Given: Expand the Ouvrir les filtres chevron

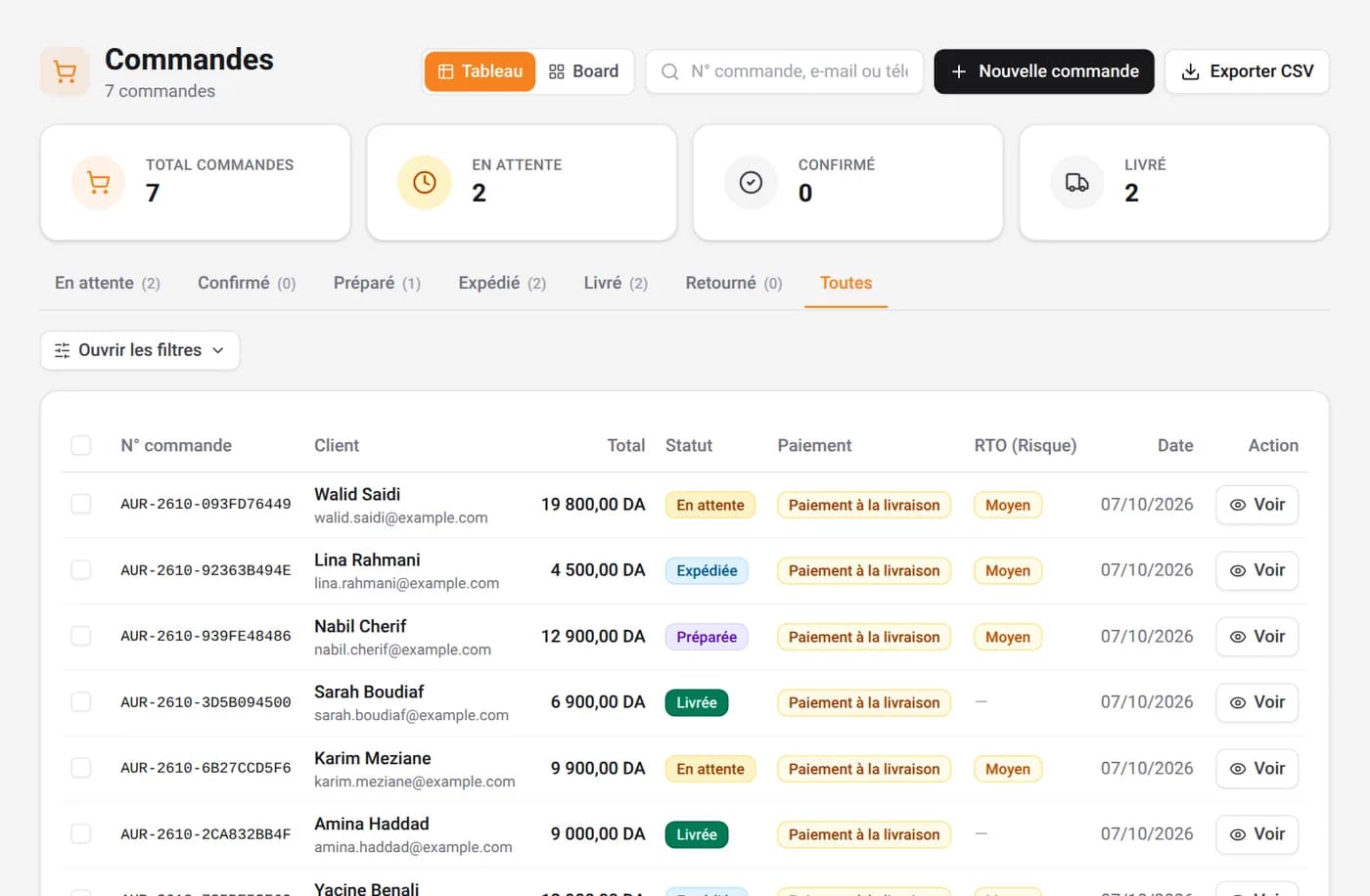Looking at the screenshot, I should coord(218,350).
